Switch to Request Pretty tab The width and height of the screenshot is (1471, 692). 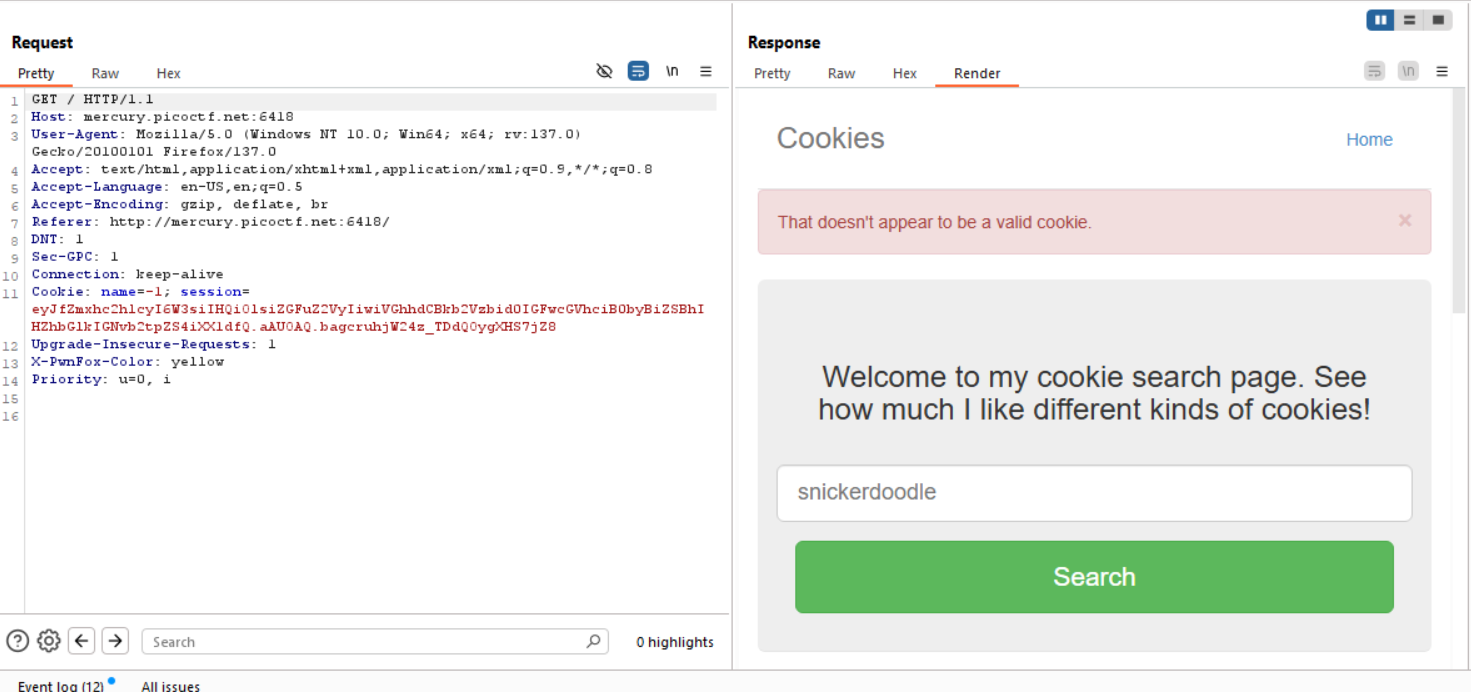click(x=36, y=73)
